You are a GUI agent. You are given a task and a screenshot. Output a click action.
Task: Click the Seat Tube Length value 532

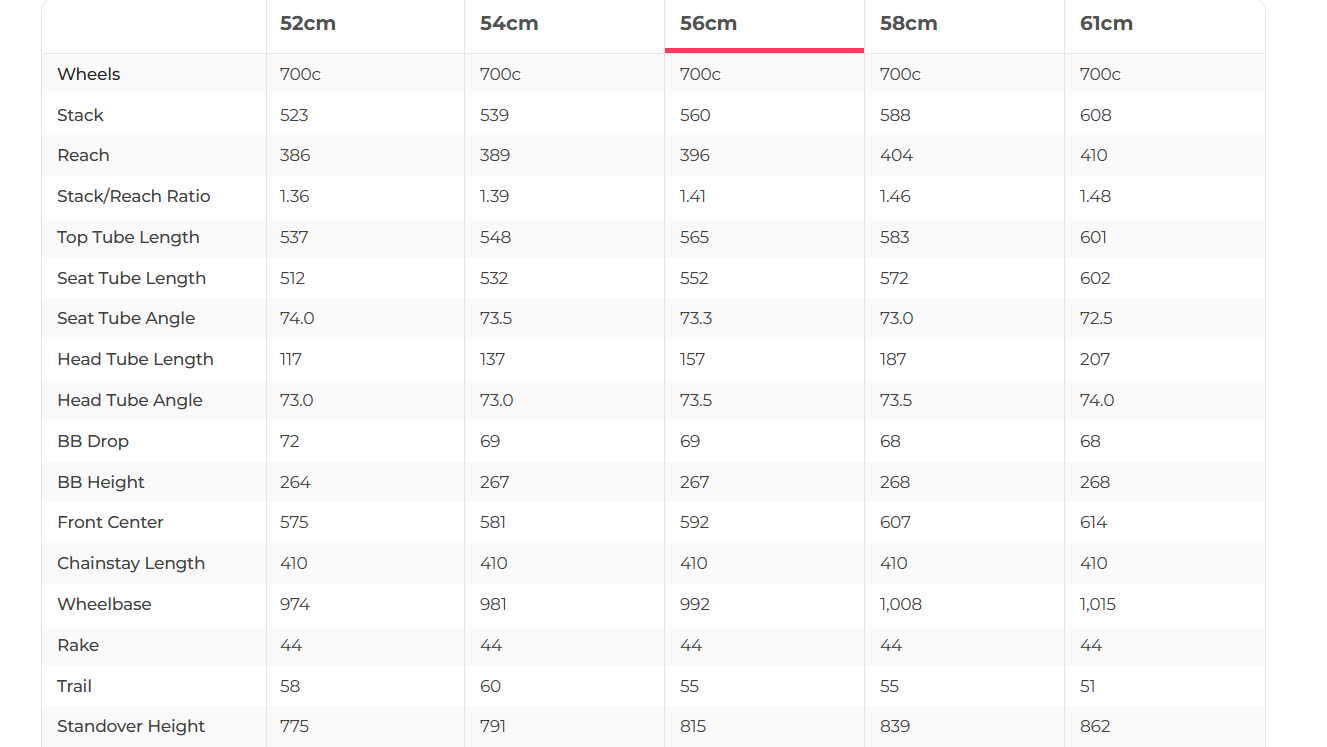[494, 278]
